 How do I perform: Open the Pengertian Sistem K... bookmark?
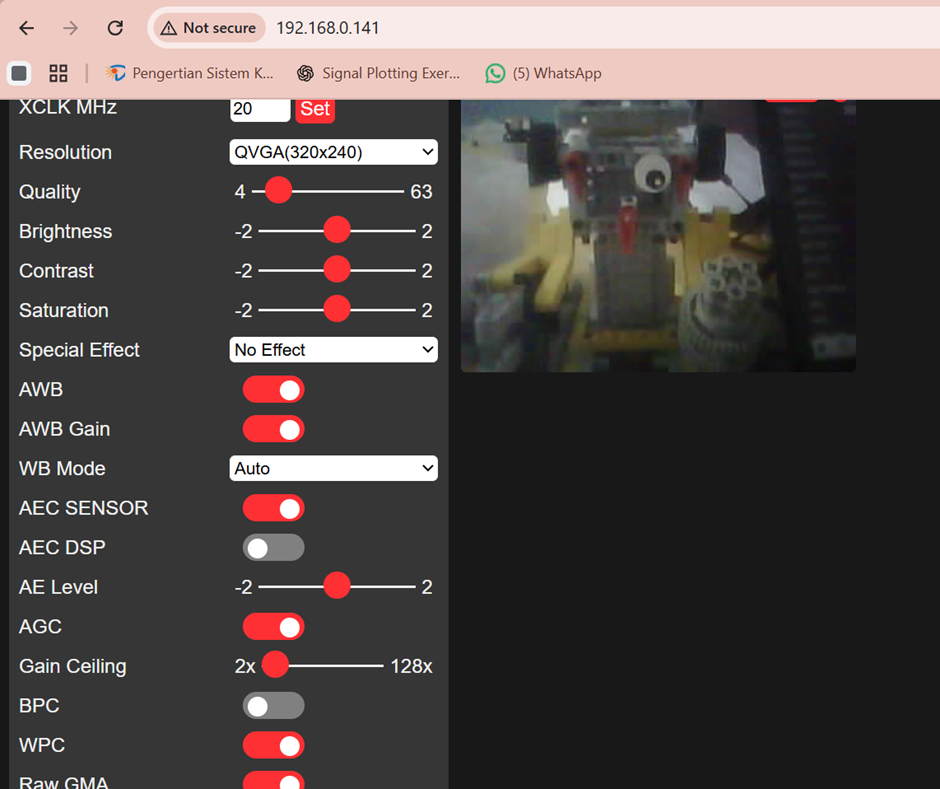189,73
